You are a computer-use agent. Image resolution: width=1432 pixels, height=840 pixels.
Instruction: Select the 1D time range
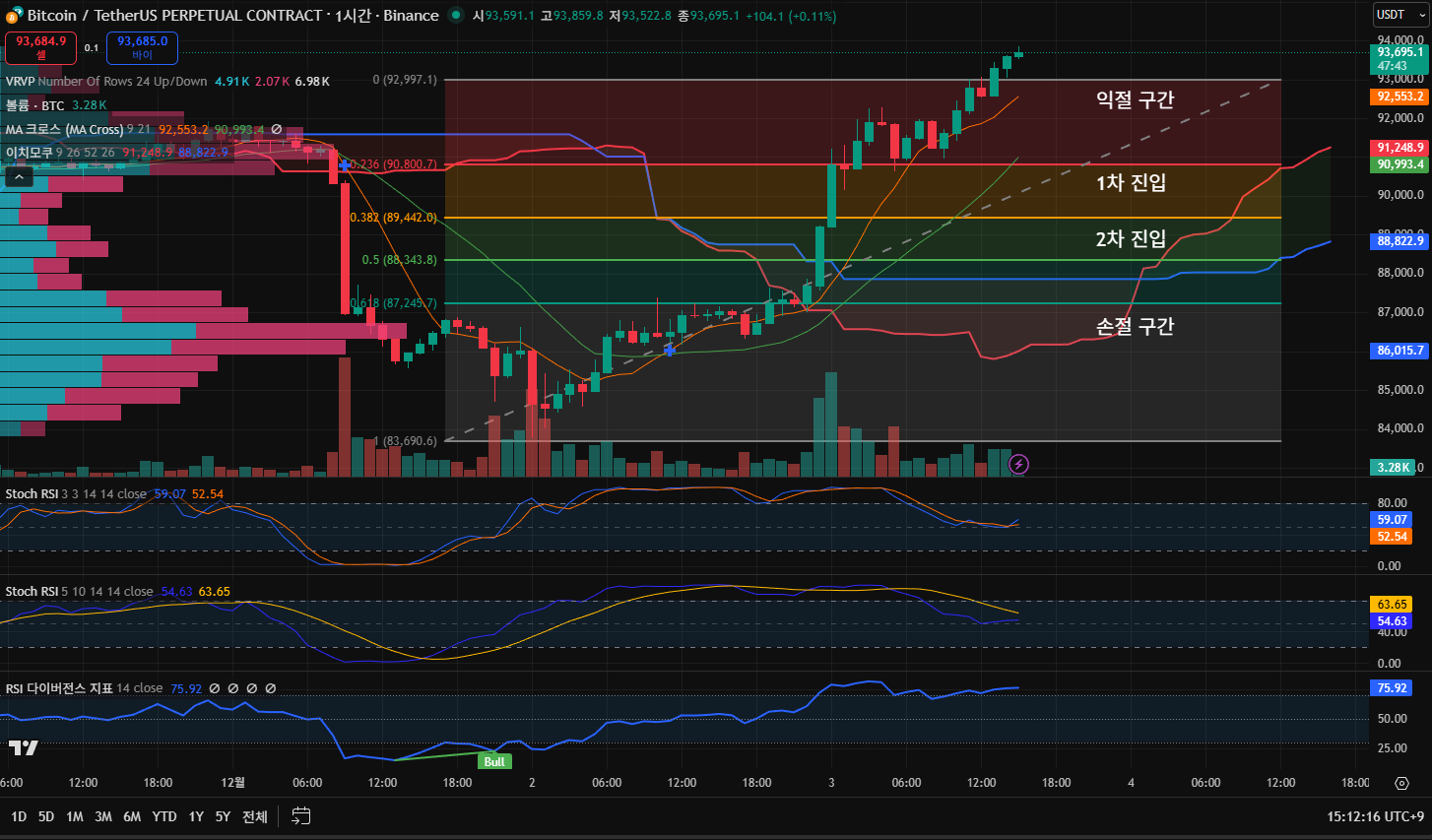[x=19, y=816]
